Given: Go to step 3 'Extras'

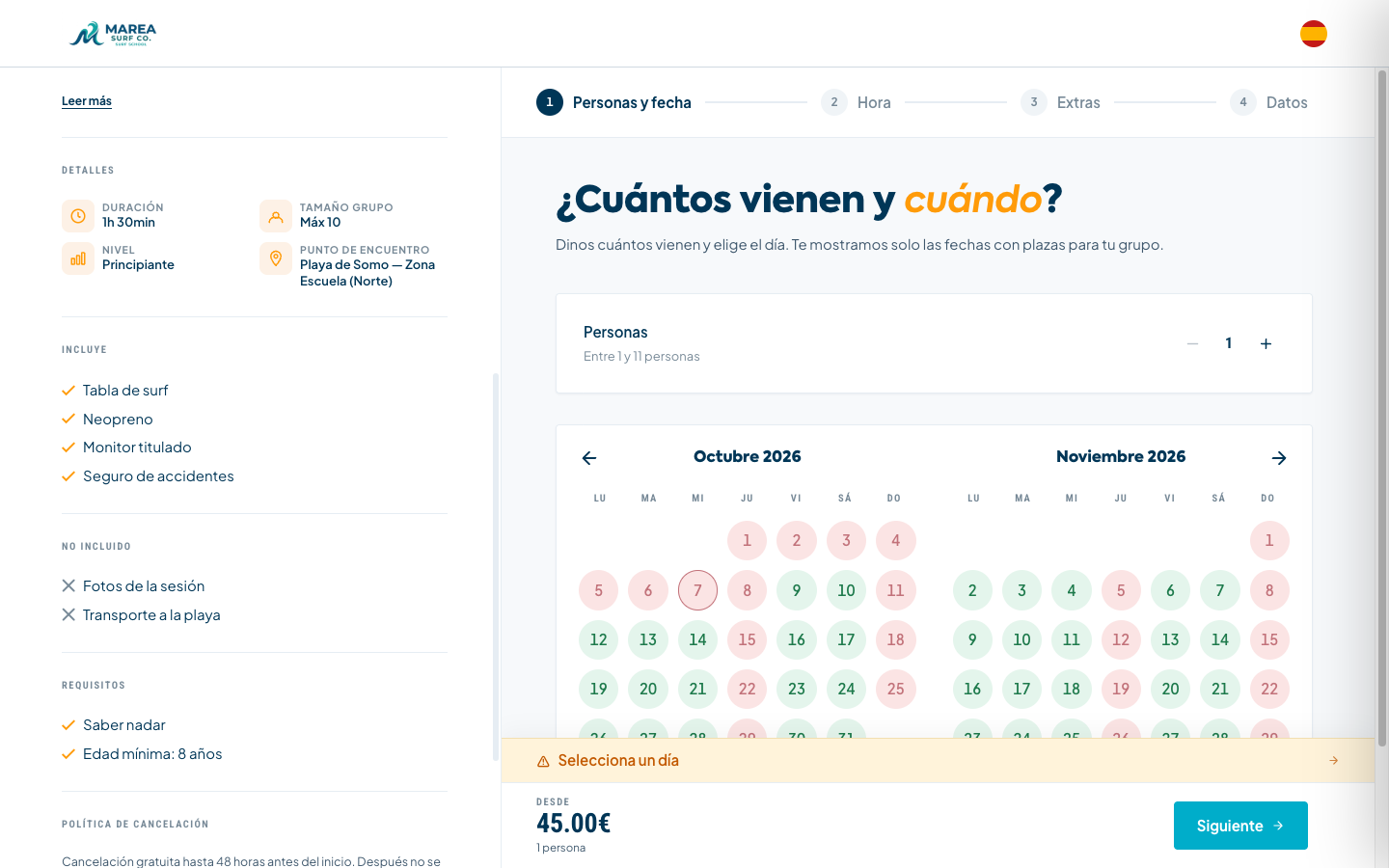Looking at the screenshot, I should coord(1060,102).
